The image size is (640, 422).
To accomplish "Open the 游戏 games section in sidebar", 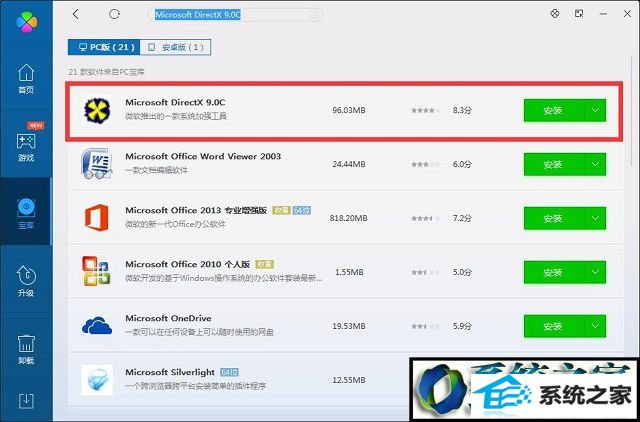I will click(x=26, y=147).
